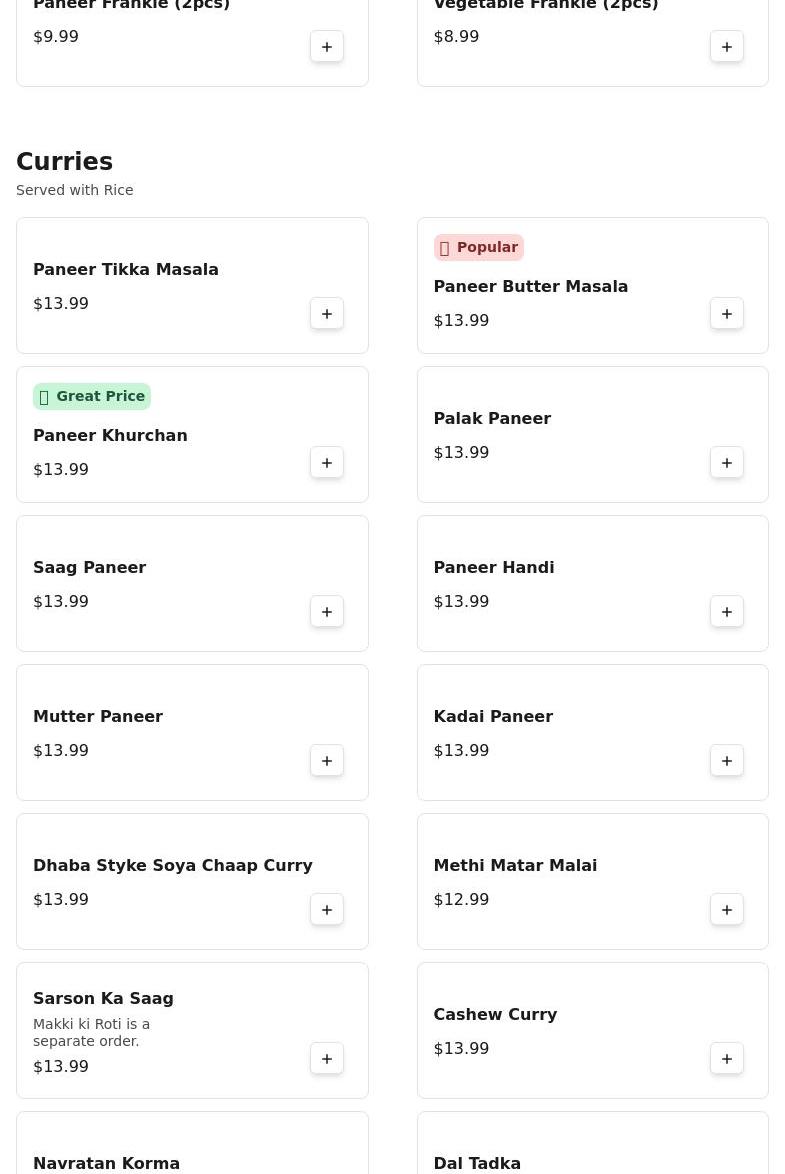Click plus button for Paneer Khurchan

pos(327,463)
